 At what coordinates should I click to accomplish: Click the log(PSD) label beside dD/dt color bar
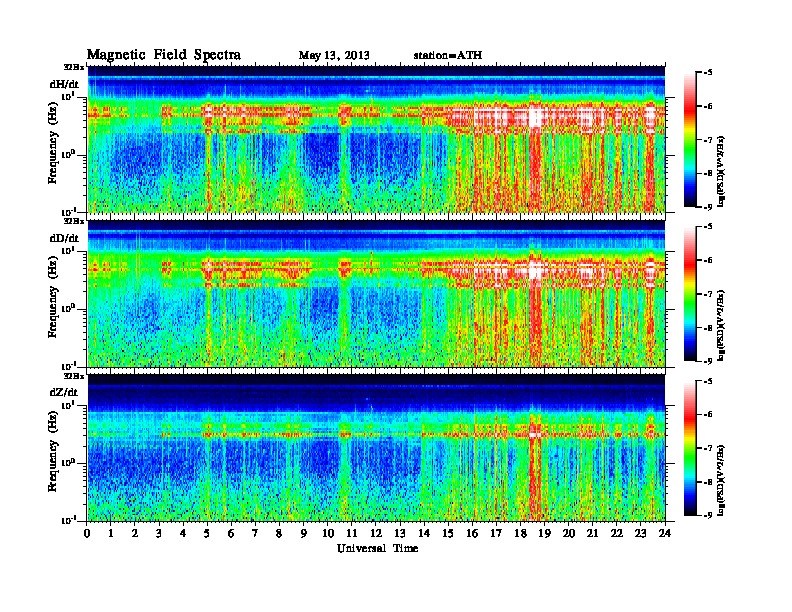pyautogui.click(x=722, y=325)
